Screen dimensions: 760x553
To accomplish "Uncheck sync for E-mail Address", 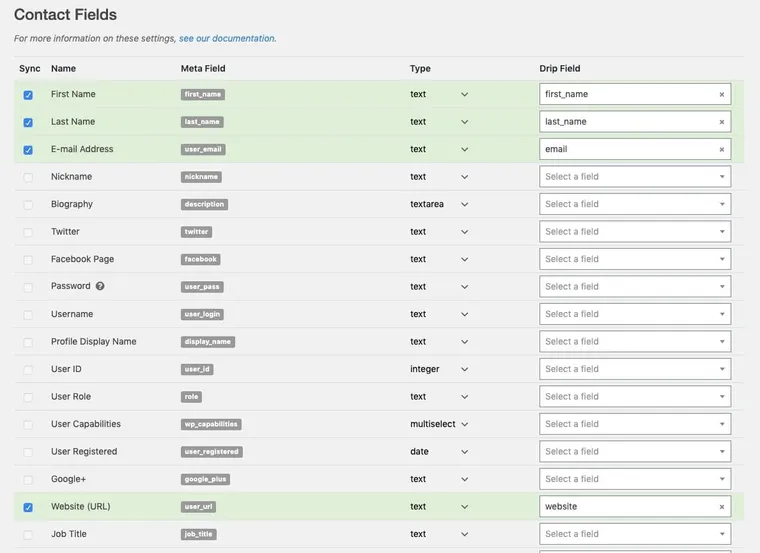I will point(28,150).
